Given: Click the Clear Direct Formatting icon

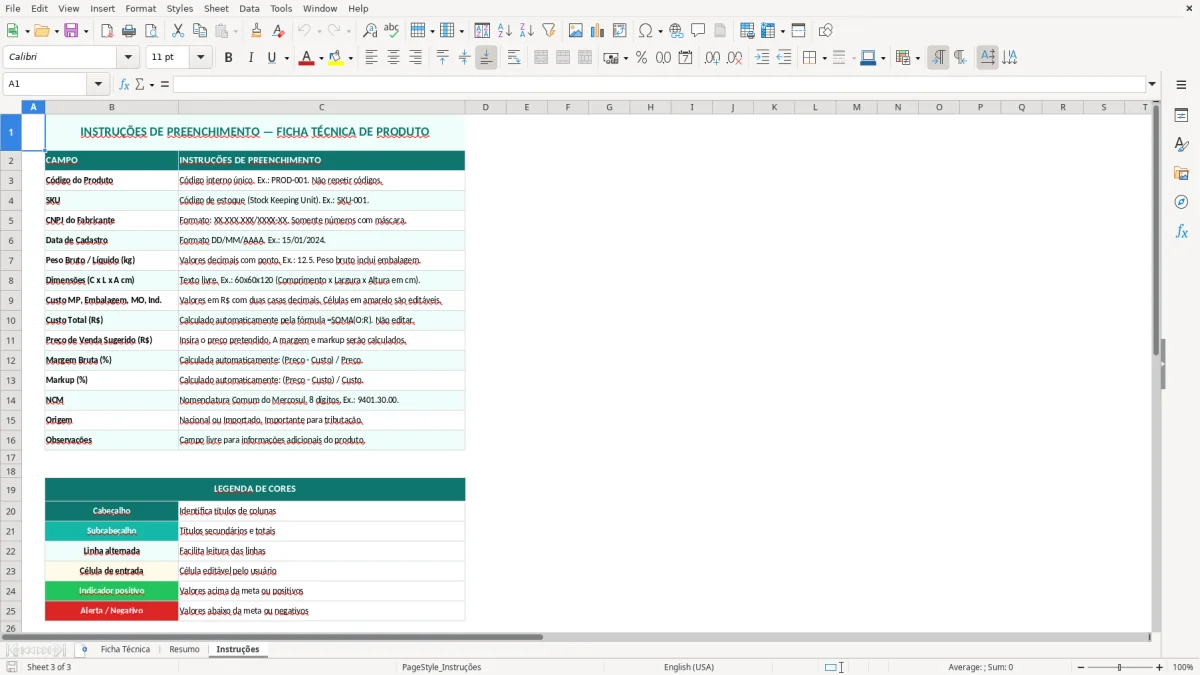Looking at the screenshot, I should click(x=278, y=31).
